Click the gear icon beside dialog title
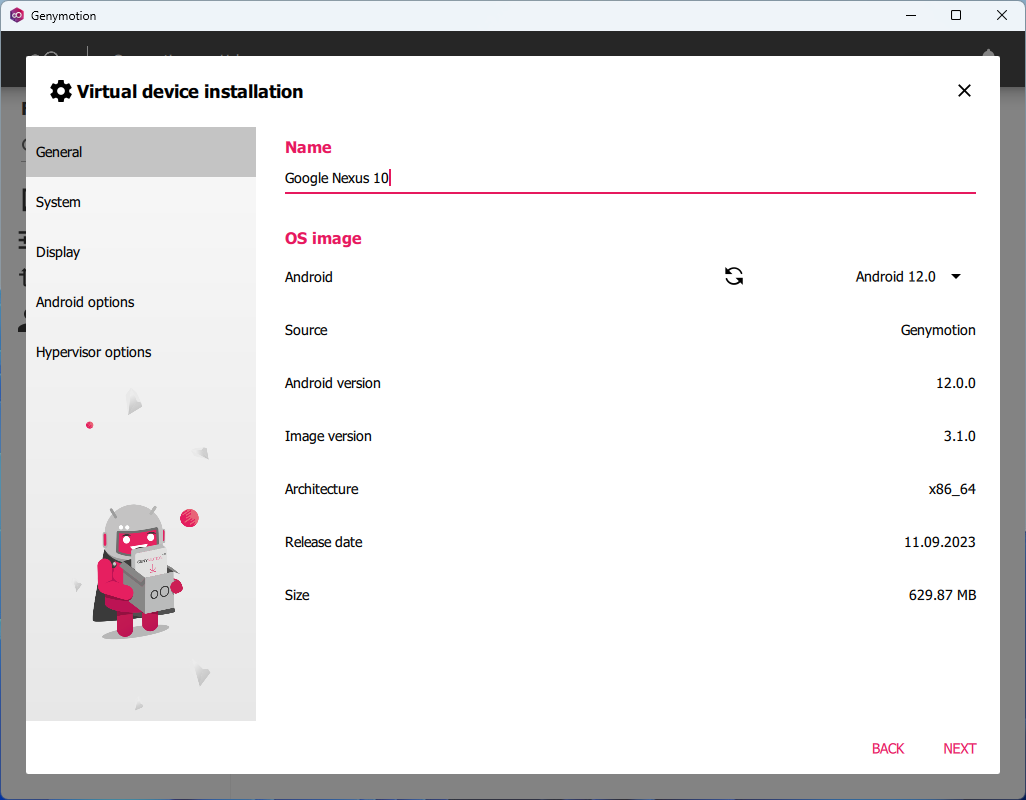Screen dimensions: 1026x800 61,91
